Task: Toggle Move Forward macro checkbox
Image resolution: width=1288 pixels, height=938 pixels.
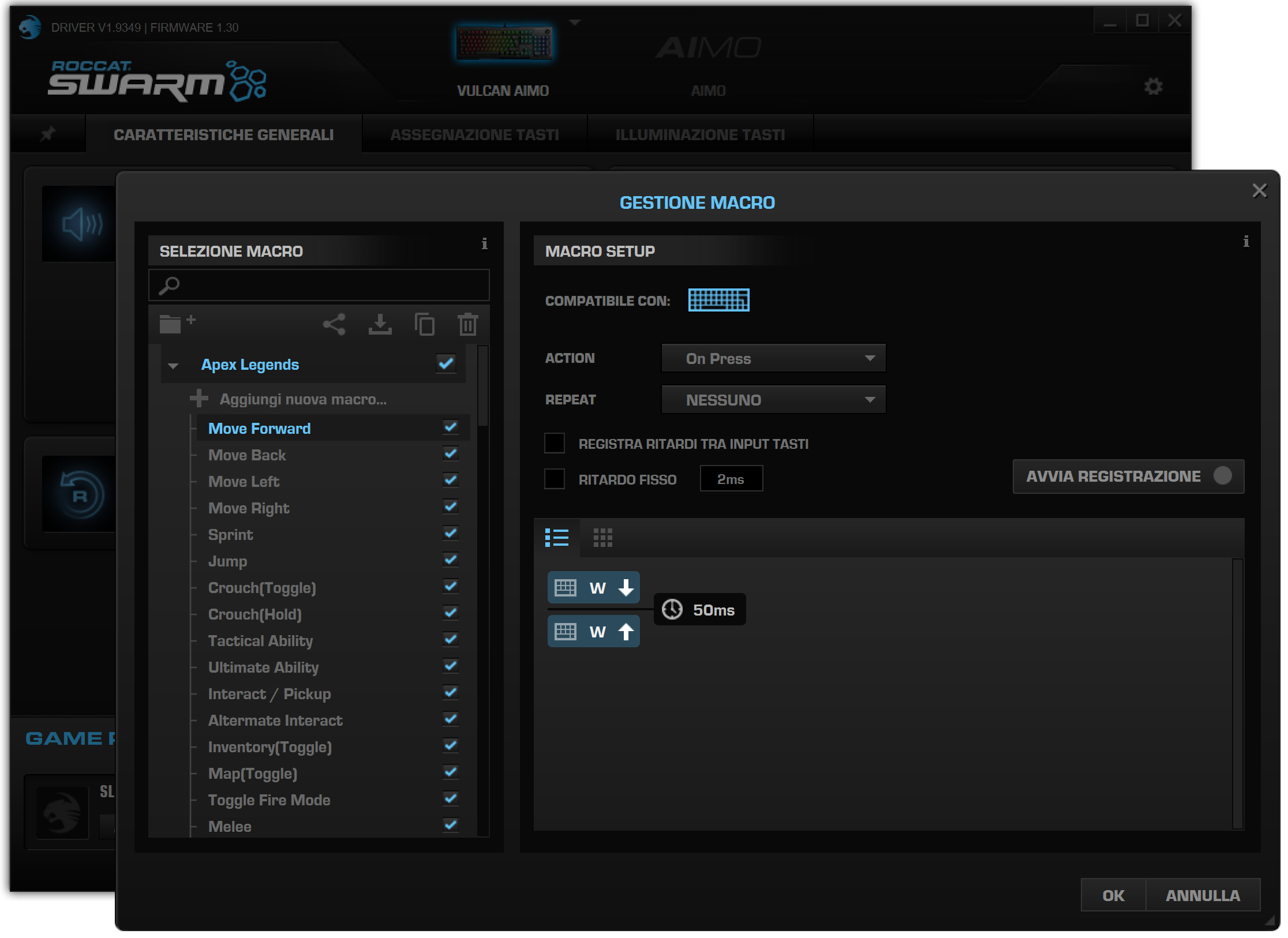Action: (450, 427)
